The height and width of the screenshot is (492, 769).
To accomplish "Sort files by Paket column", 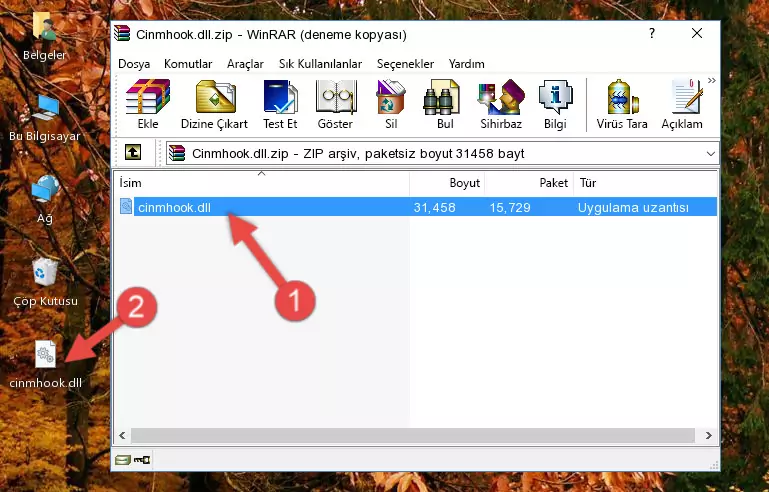I will [529, 183].
